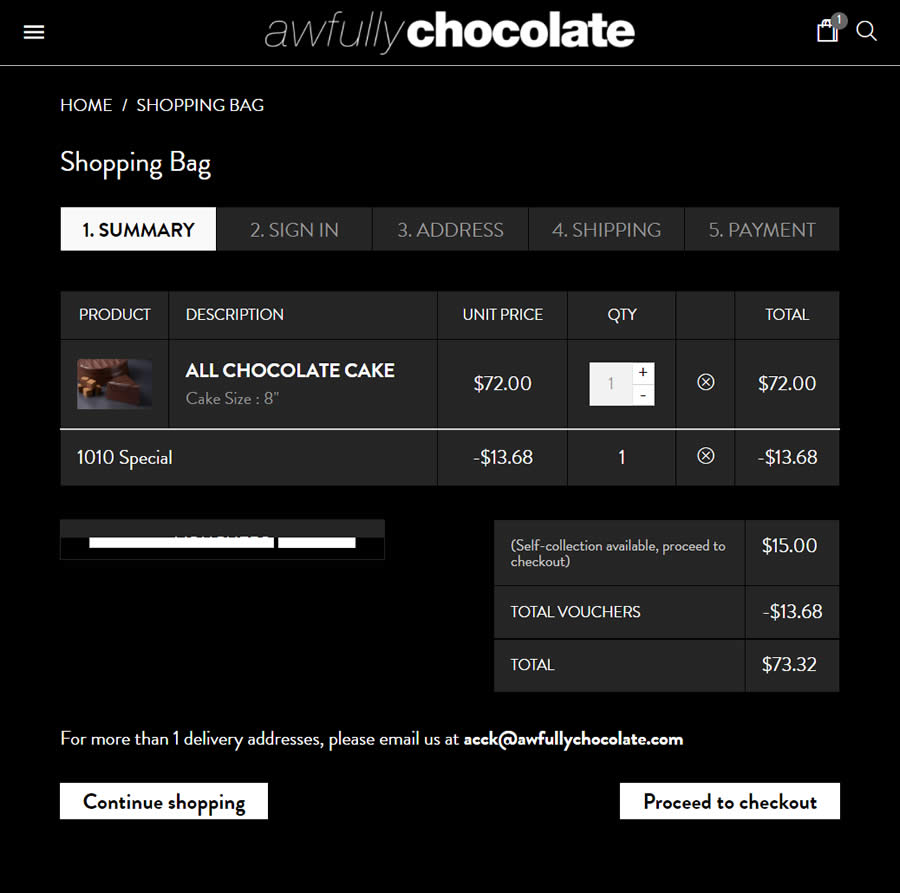Open the hamburger menu icon
This screenshot has width=900, height=893.
[x=34, y=32]
